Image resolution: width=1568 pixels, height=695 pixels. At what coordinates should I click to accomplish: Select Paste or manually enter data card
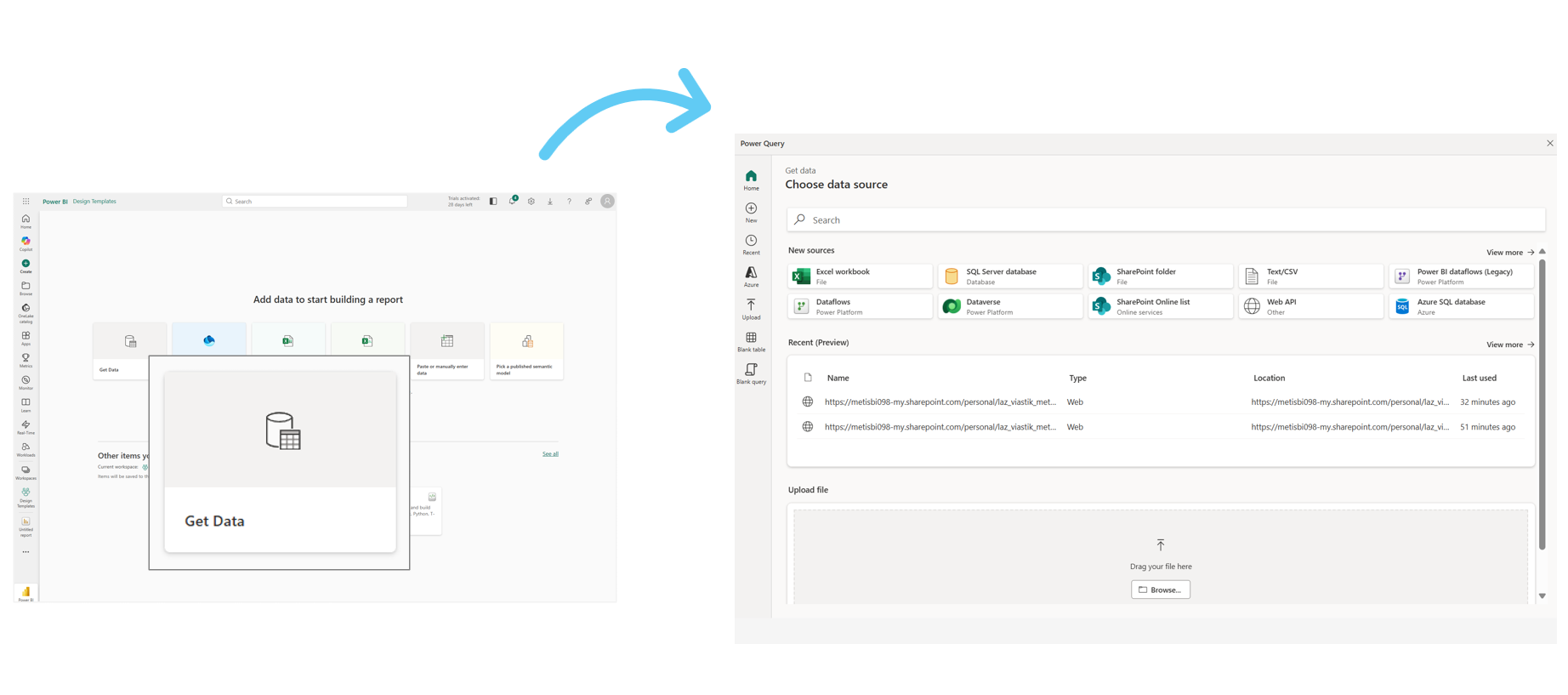coord(447,350)
